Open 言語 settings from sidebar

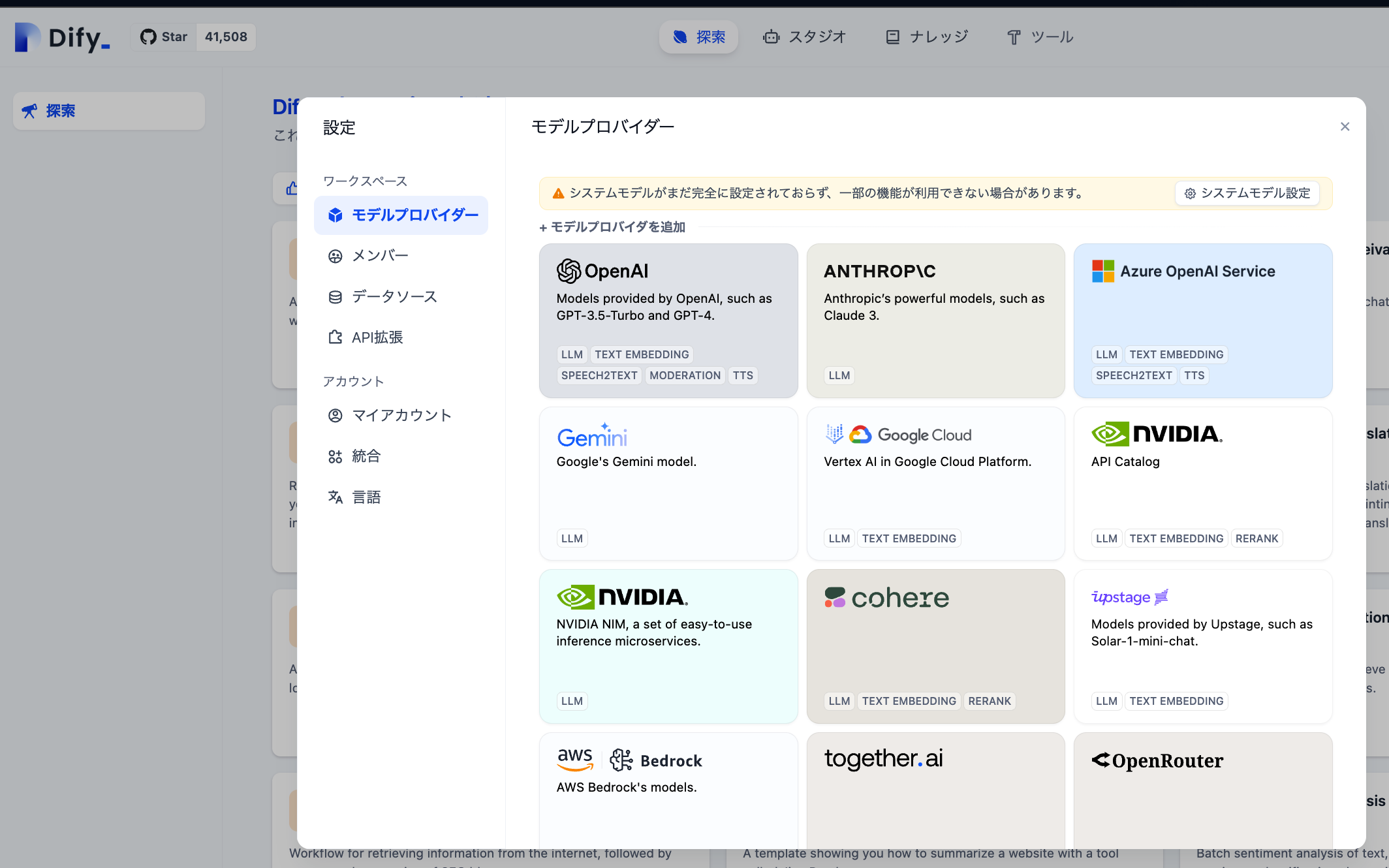367,497
